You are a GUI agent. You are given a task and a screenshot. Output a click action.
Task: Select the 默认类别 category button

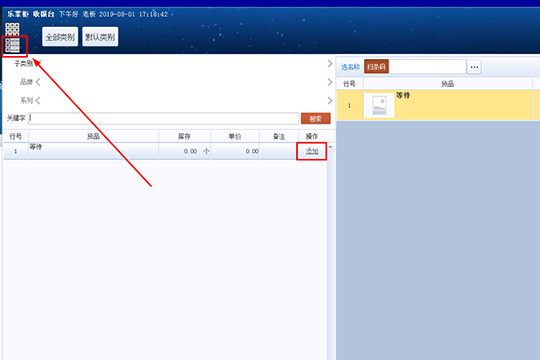click(100, 37)
